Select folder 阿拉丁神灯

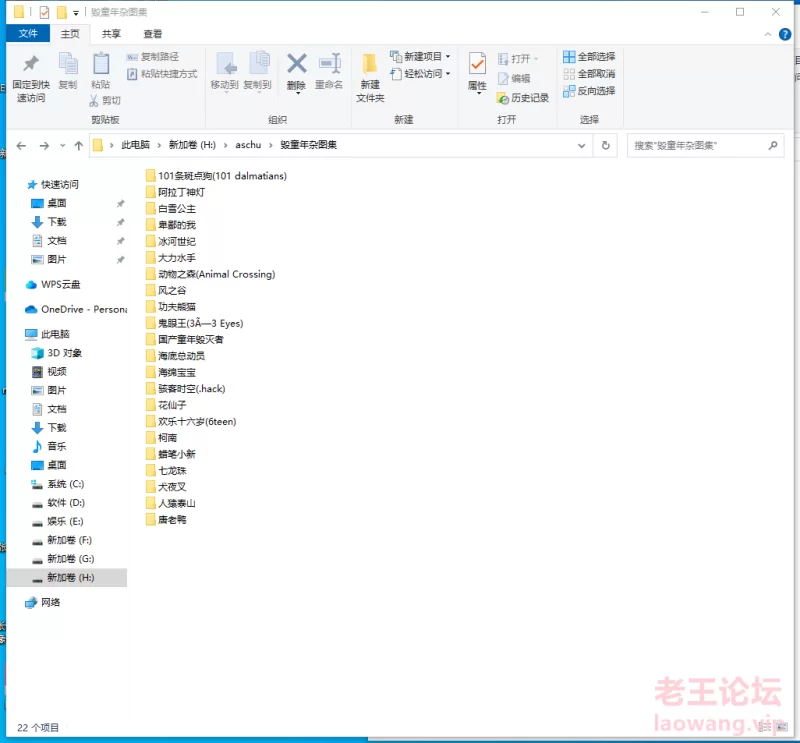tap(175, 192)
